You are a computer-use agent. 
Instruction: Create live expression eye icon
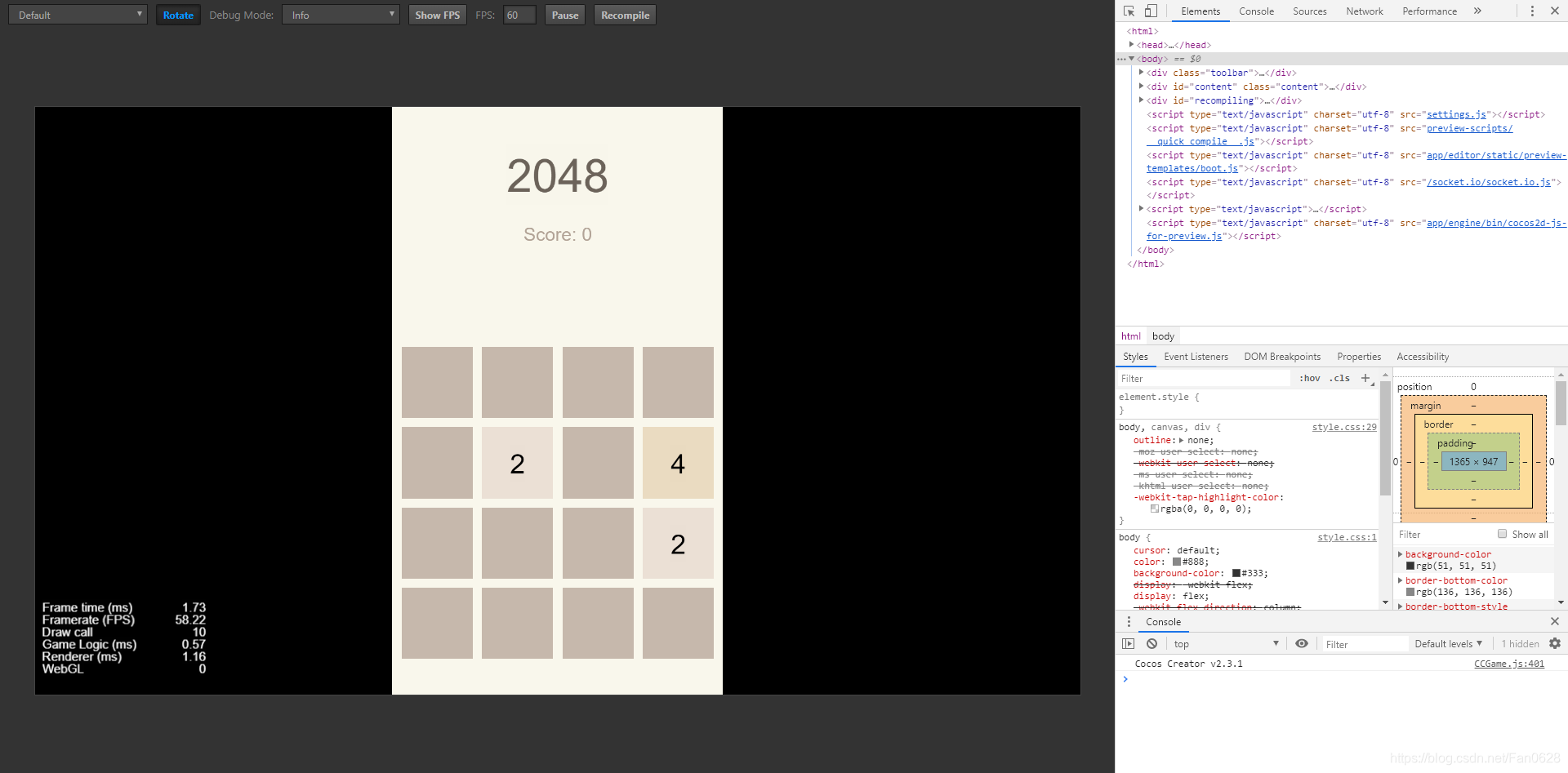pos(1302,644)
